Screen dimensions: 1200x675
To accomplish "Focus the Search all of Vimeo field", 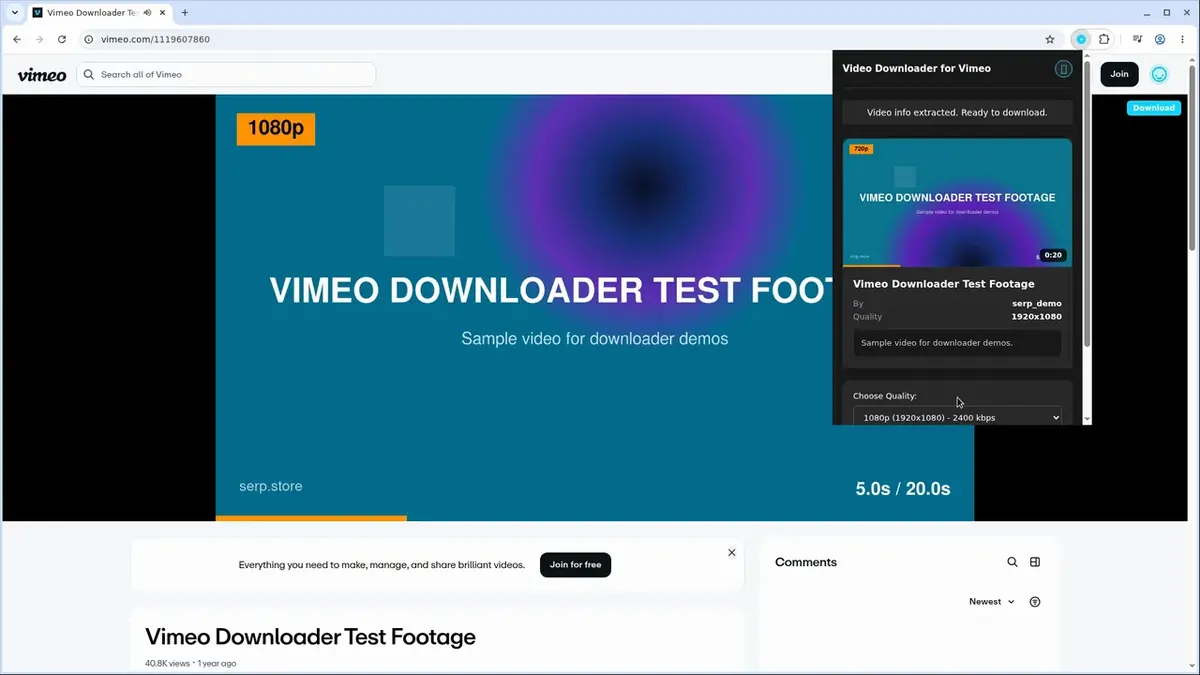I will pyautogui.click(x=226, y=74).
